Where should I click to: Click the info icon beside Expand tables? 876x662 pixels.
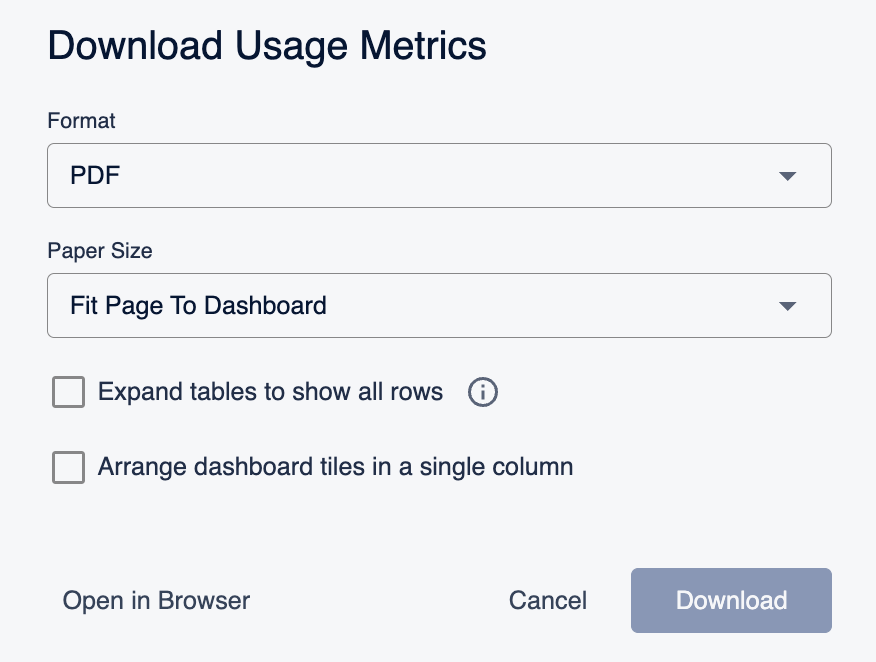tap(483, 392)
